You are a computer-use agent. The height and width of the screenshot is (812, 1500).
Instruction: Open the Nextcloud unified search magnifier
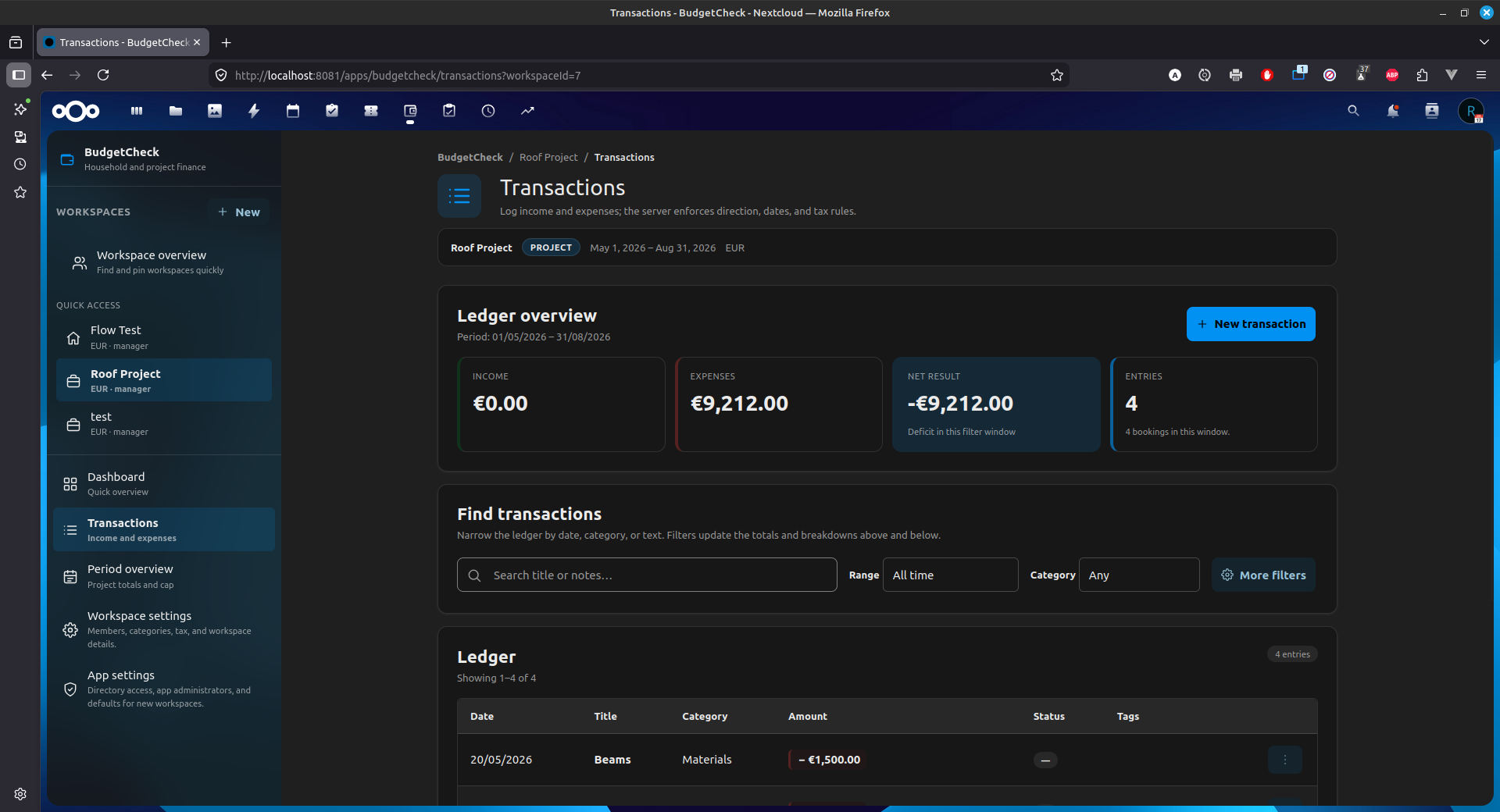tap(1353, 111)
